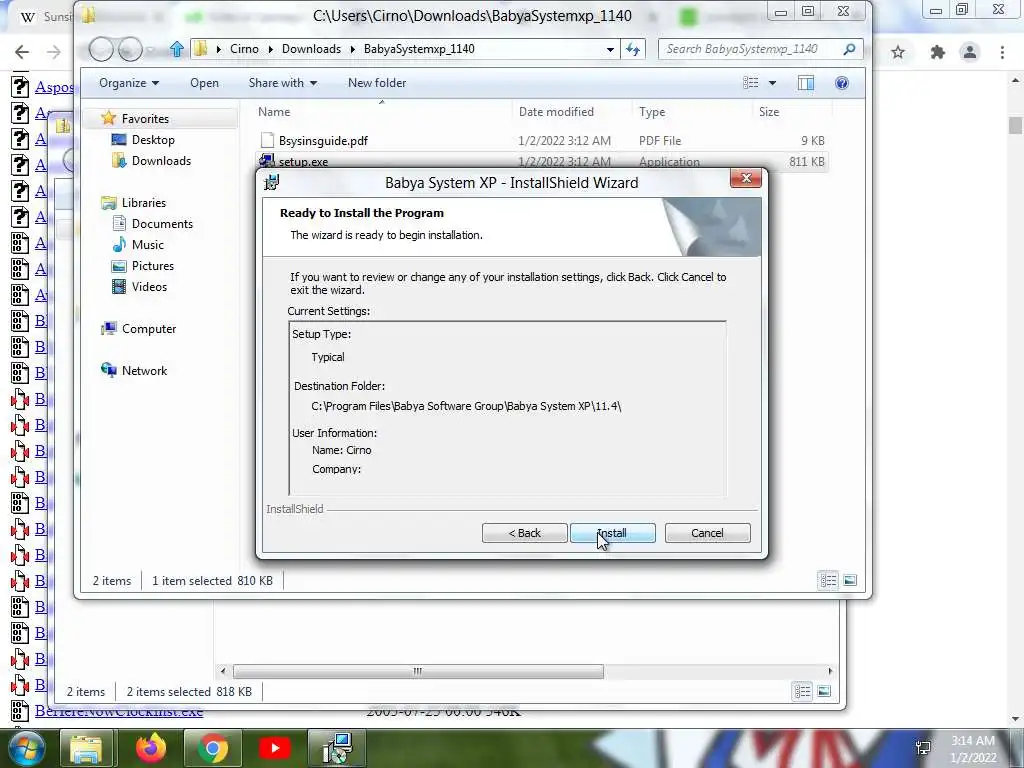
Task: Sort files by Name column header
Action: coord(274,112)
